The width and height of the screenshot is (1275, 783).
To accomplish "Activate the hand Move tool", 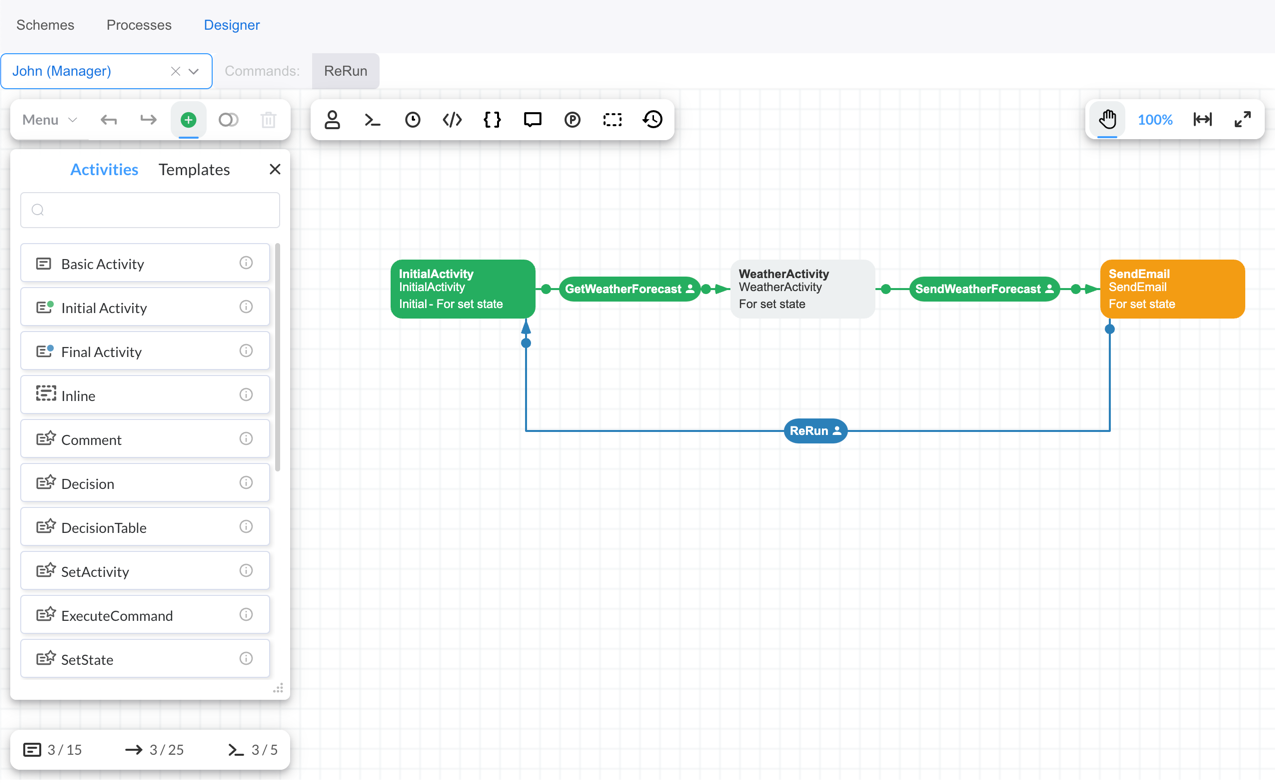I will [1107, 119].
